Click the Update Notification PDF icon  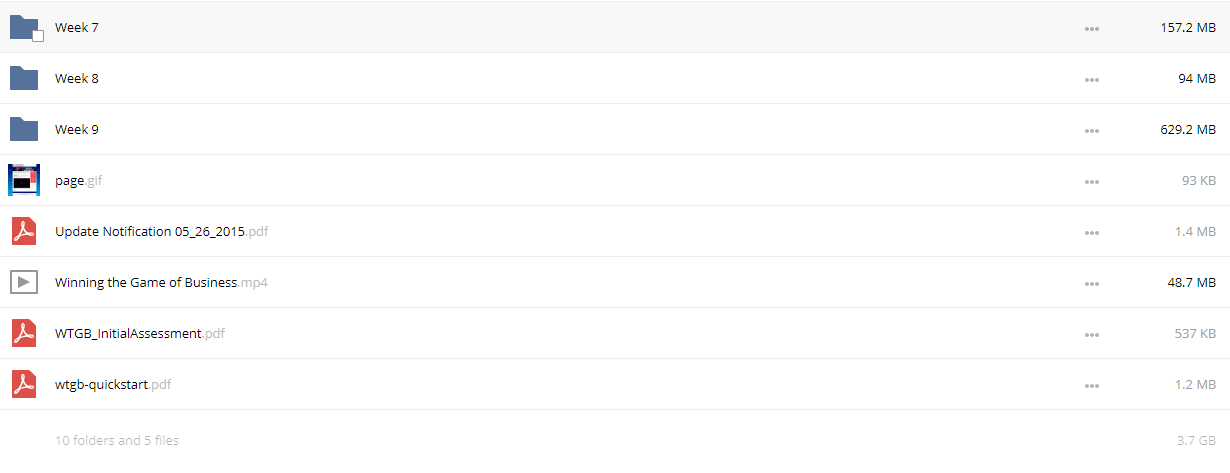[24, 231]
